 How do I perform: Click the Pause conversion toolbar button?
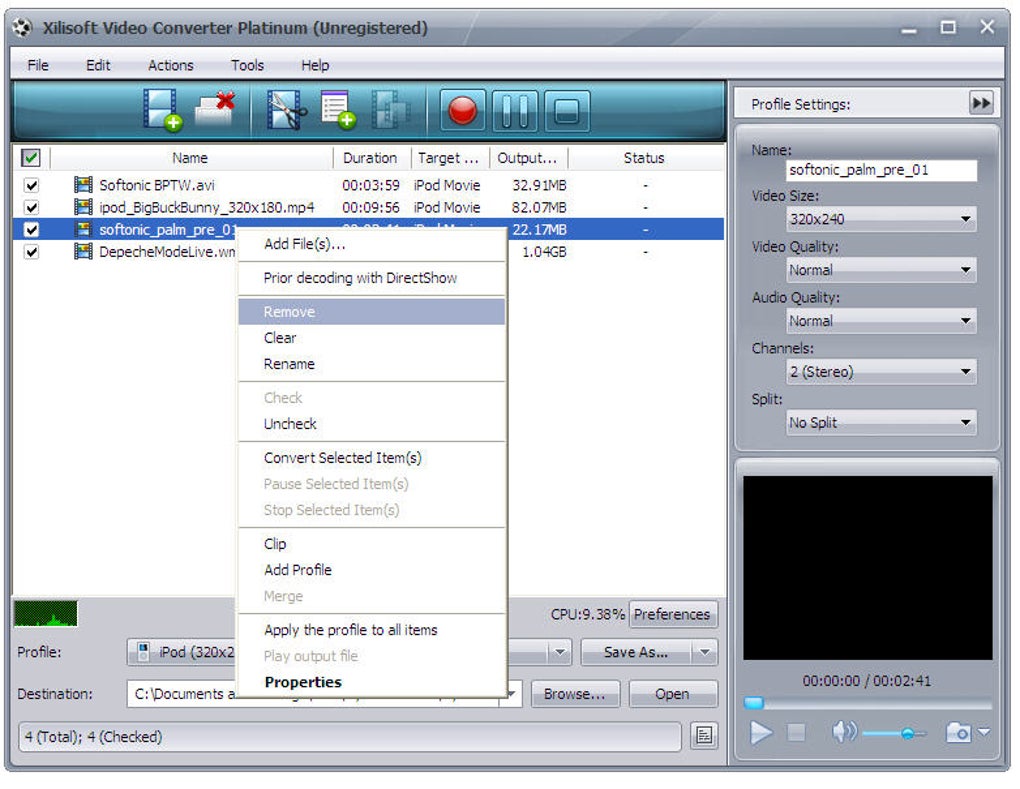pos(515,111)
